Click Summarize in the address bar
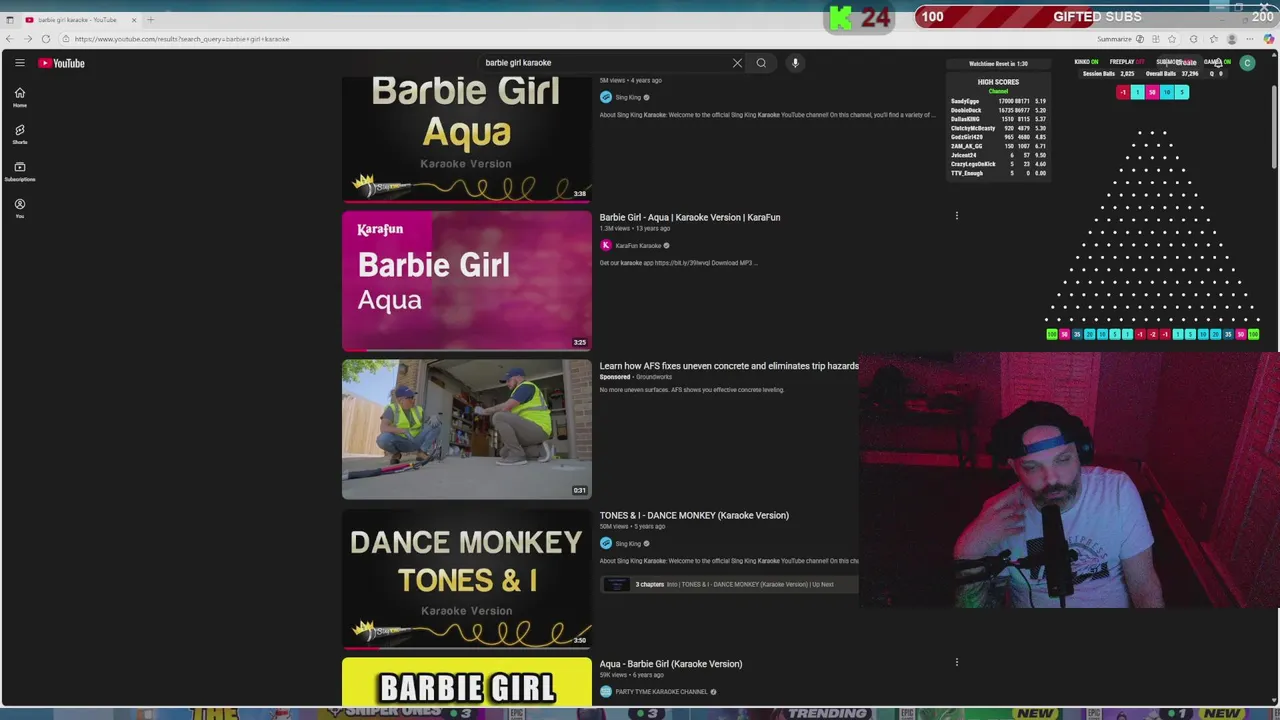 [1114, 39]
